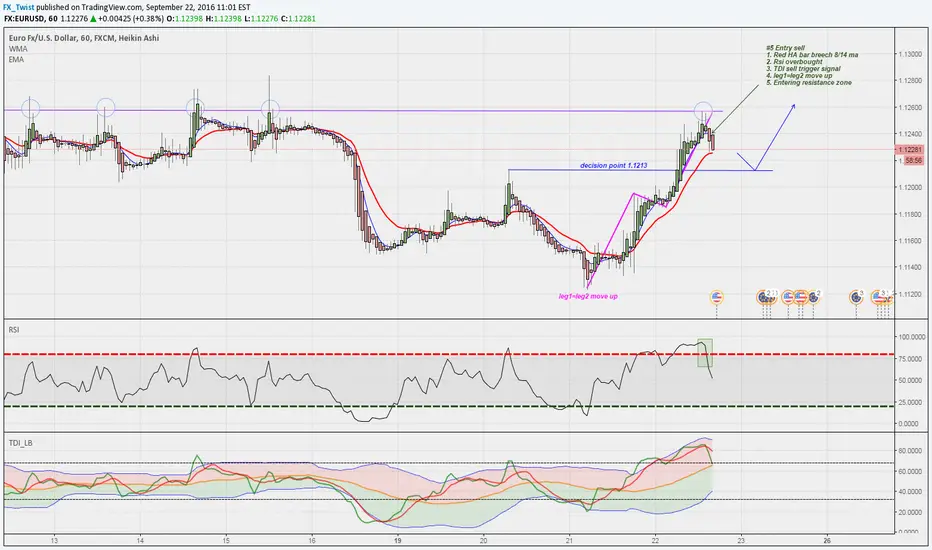932x550 pixels.
Task: Click the 'Entering resistance zone' note line
Action: click(x=809, y=83)
